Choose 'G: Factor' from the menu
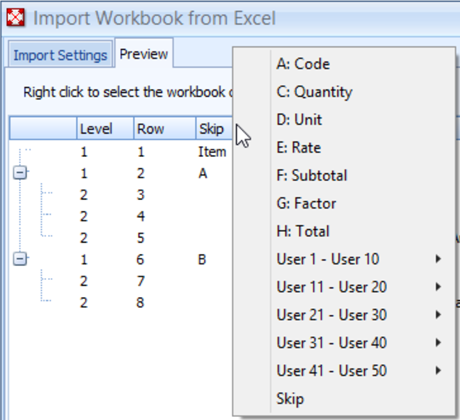Screen dimensions: 460x420 344,203
